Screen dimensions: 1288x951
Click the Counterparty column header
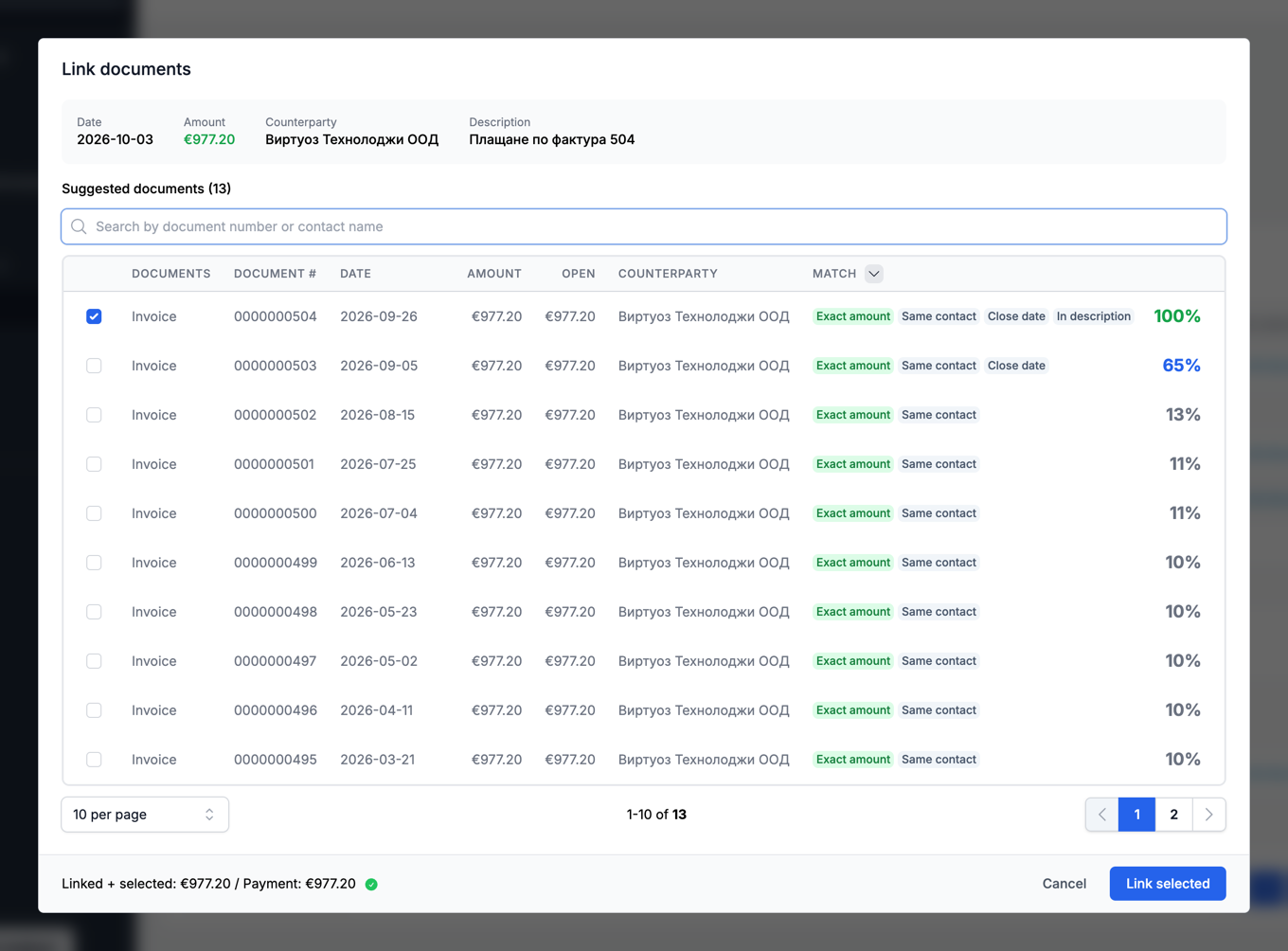coord(668,274)
